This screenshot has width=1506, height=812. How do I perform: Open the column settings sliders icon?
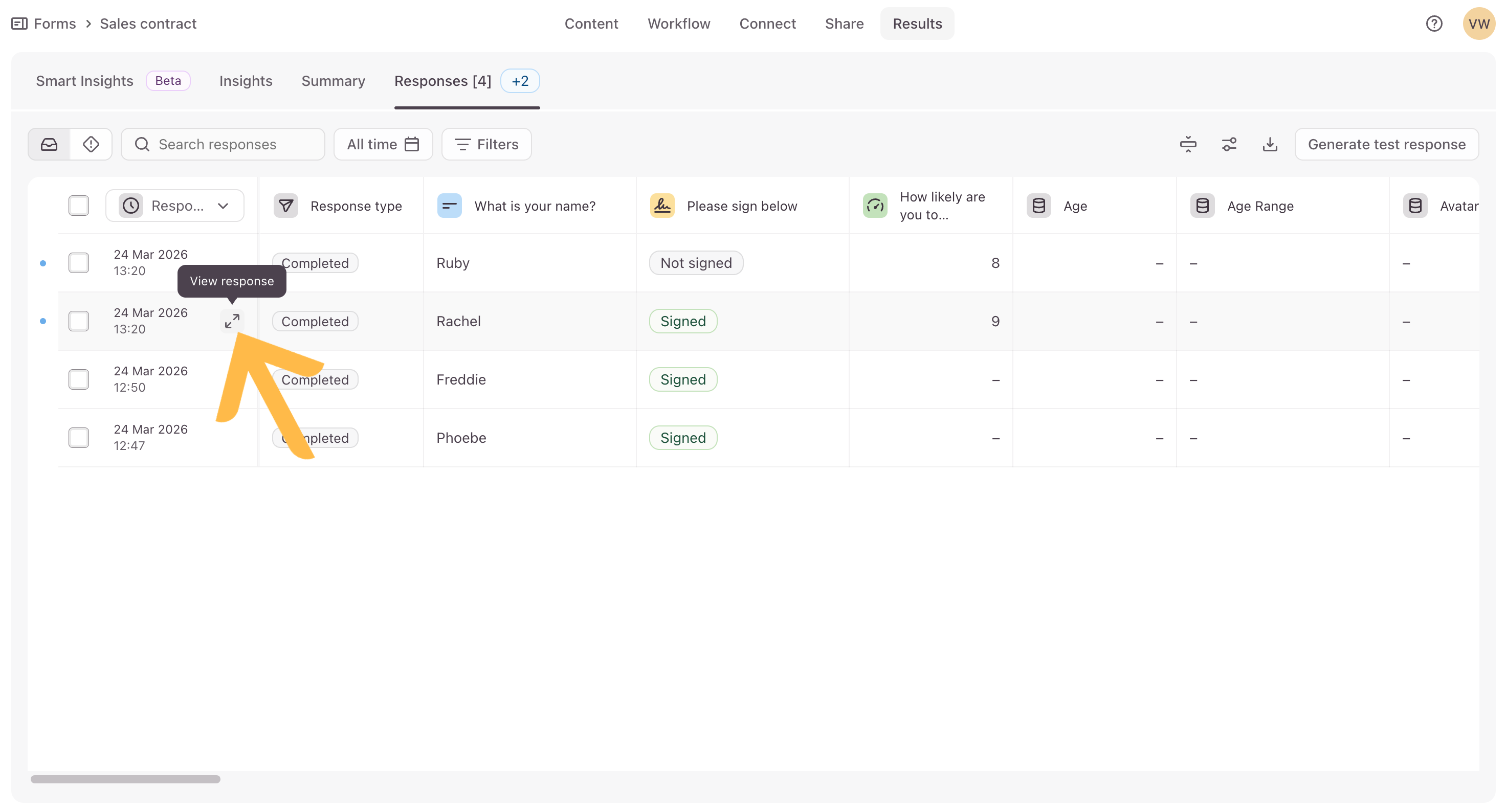[1228, 144]
